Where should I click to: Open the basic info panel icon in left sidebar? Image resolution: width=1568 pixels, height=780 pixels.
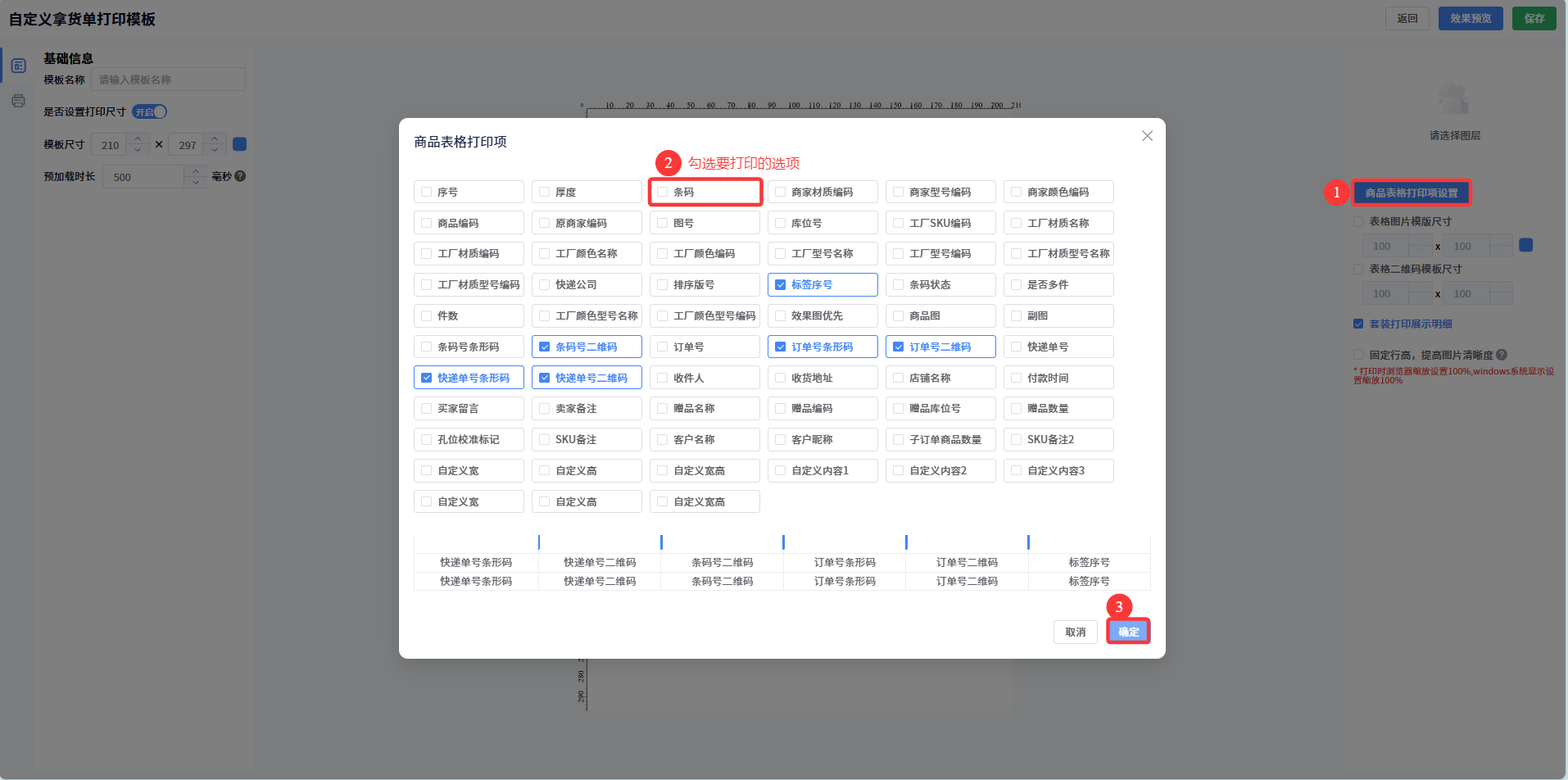(x=18, y=66)
